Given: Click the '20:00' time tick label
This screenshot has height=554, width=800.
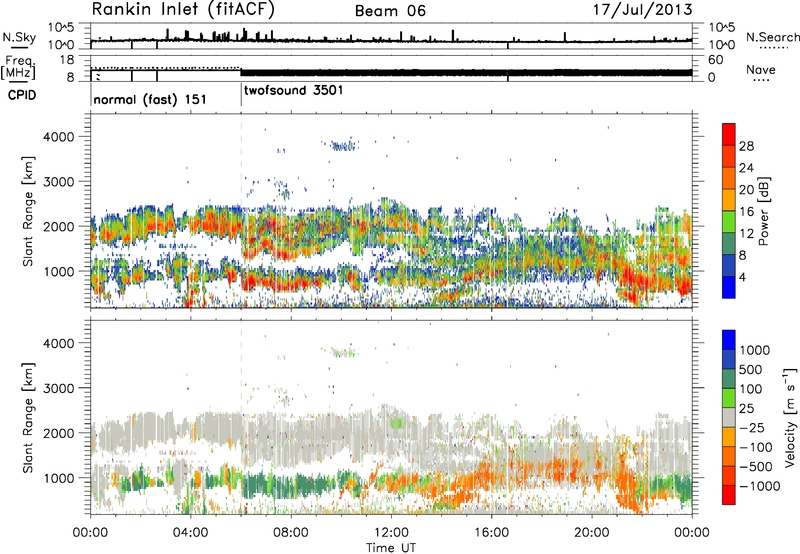Looking at the screenshot, I should point(592,533).
